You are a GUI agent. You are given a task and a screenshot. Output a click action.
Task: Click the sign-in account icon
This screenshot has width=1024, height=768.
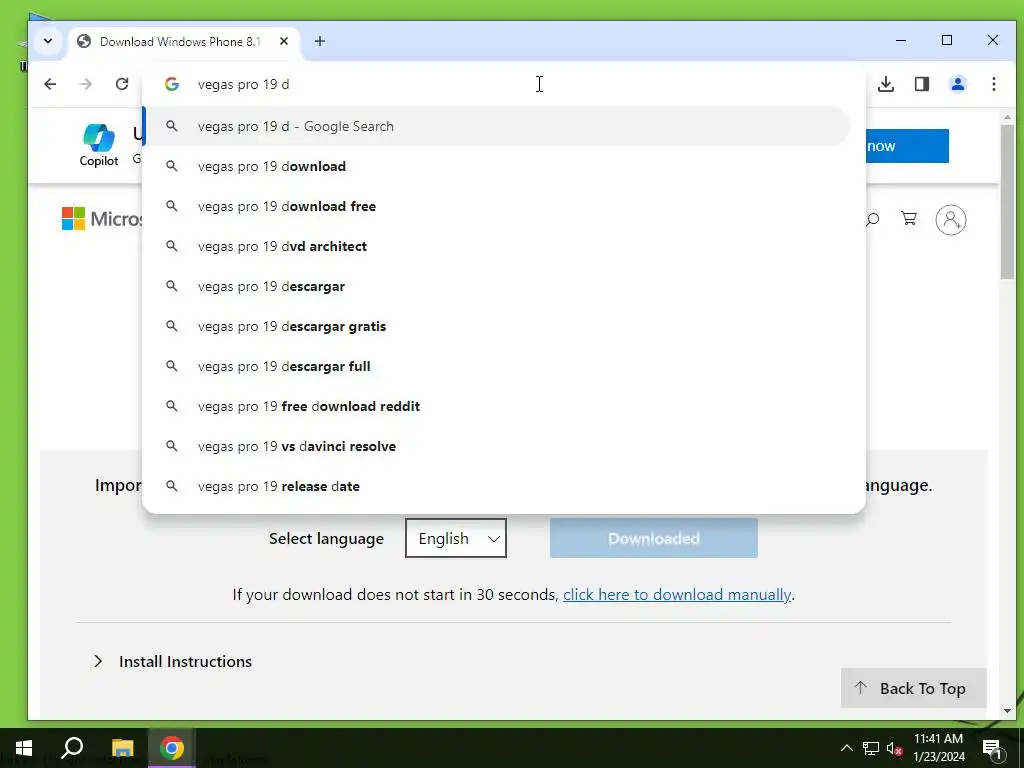pyautogui.click(x=950, y=219)
